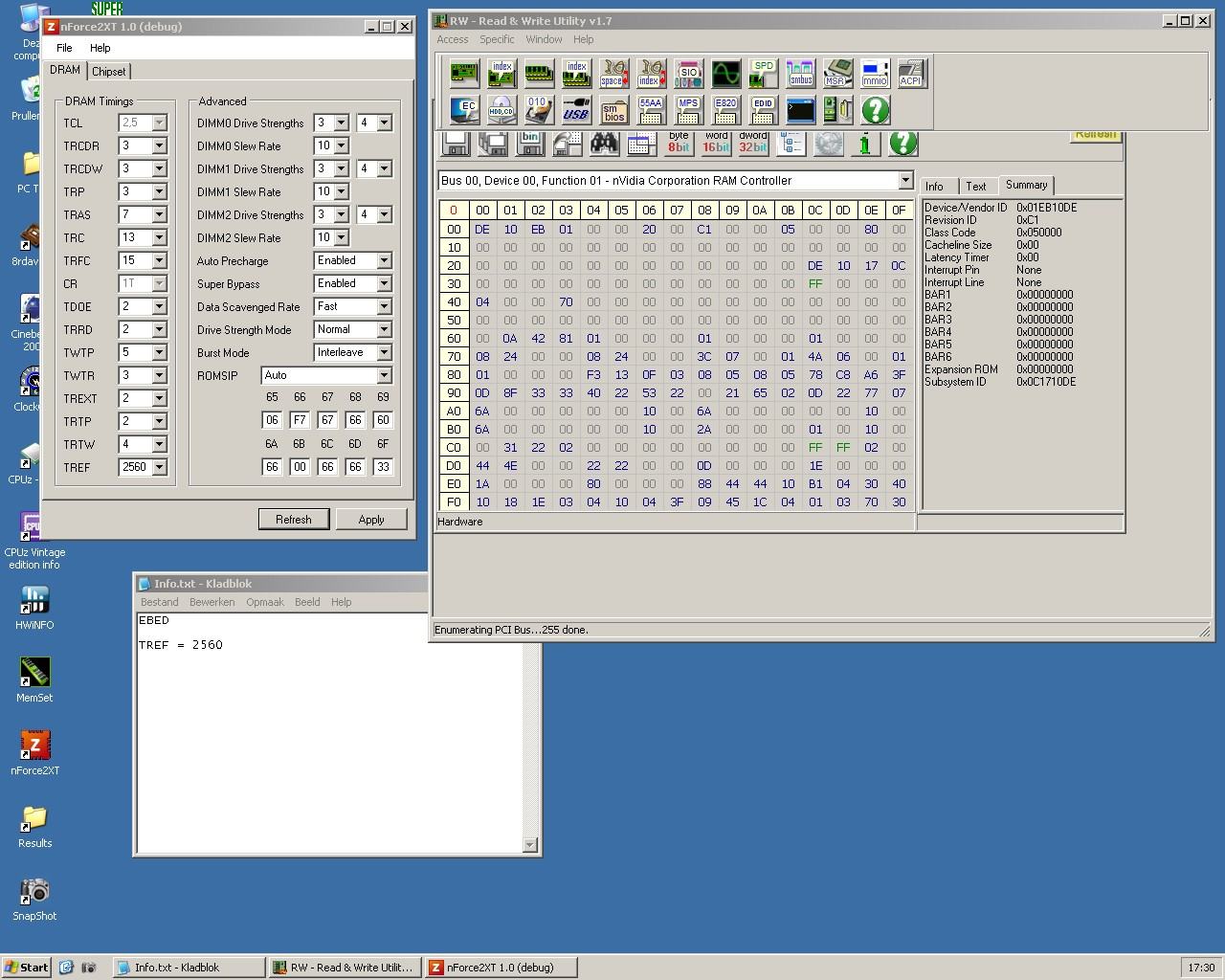Open the Auto Precharge dropdown

point(384,261)
